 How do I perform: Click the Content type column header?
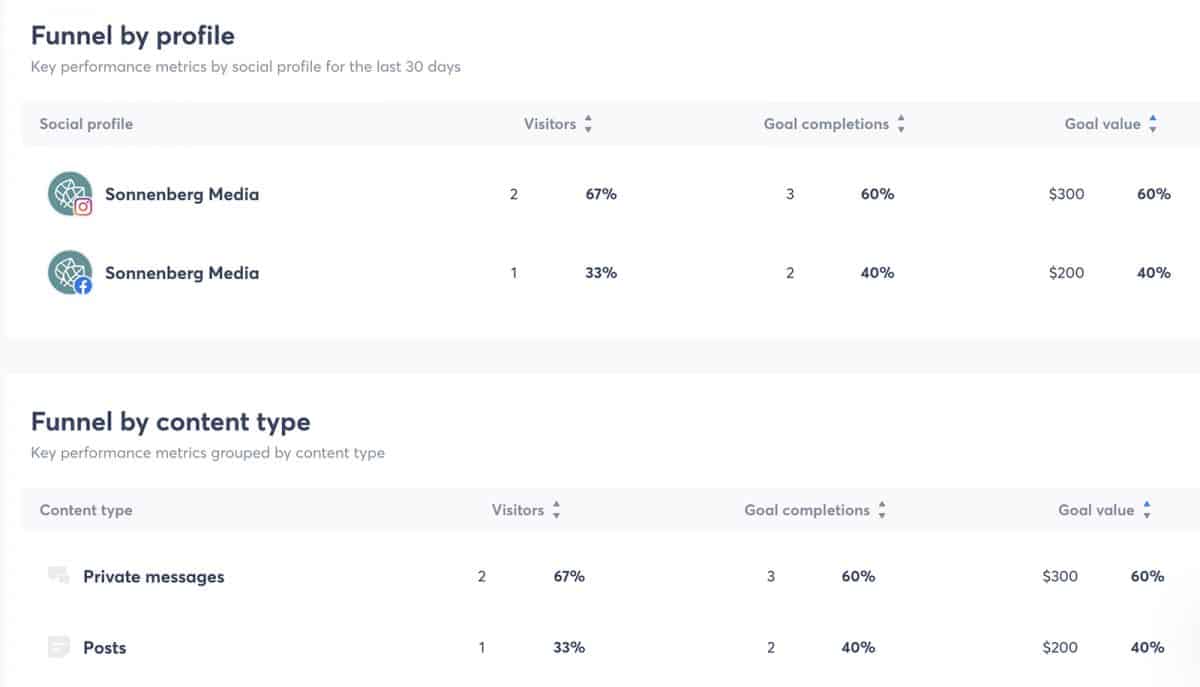click(86, 510)
